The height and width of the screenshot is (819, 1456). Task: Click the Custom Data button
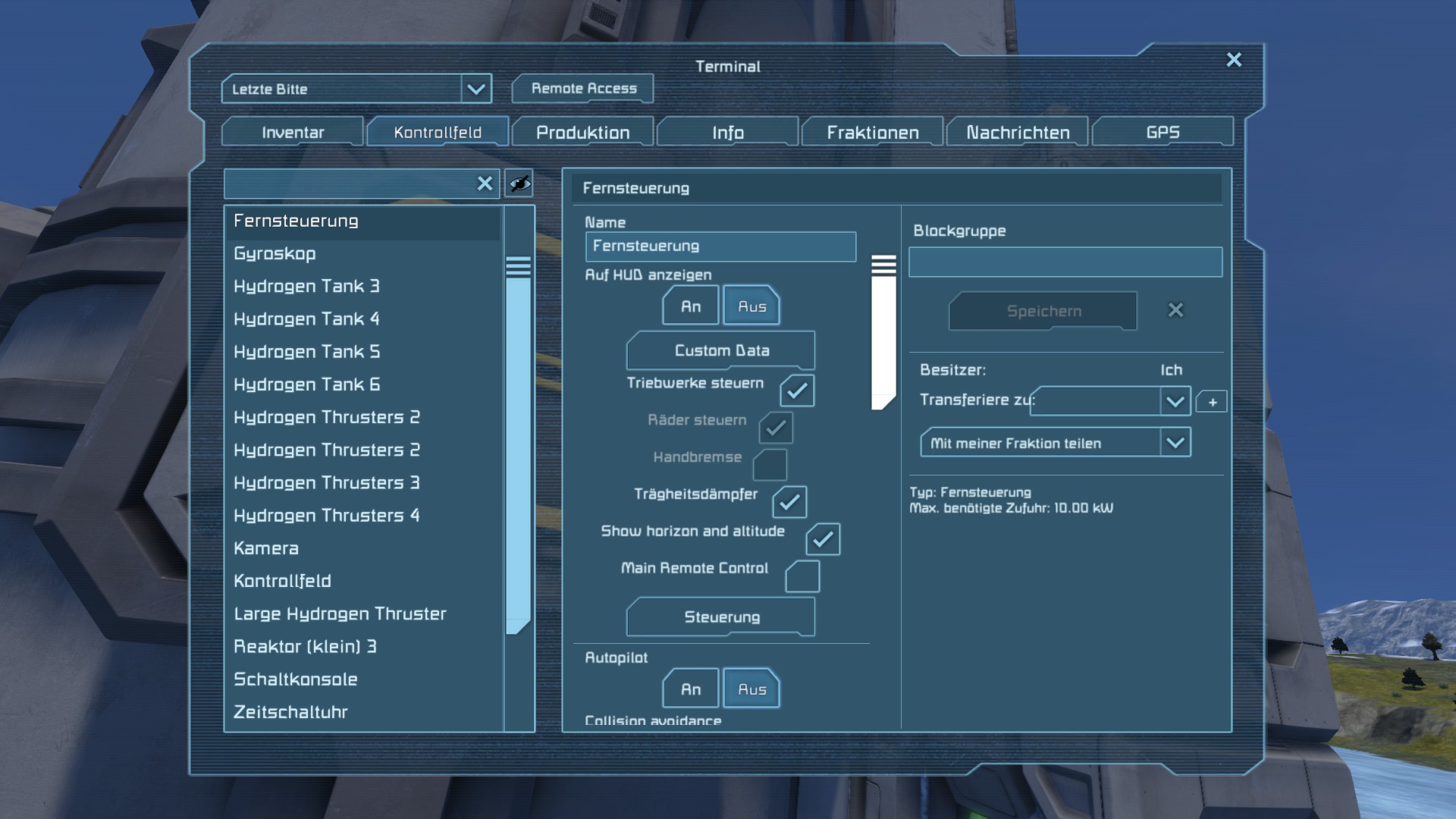[721, 350]
